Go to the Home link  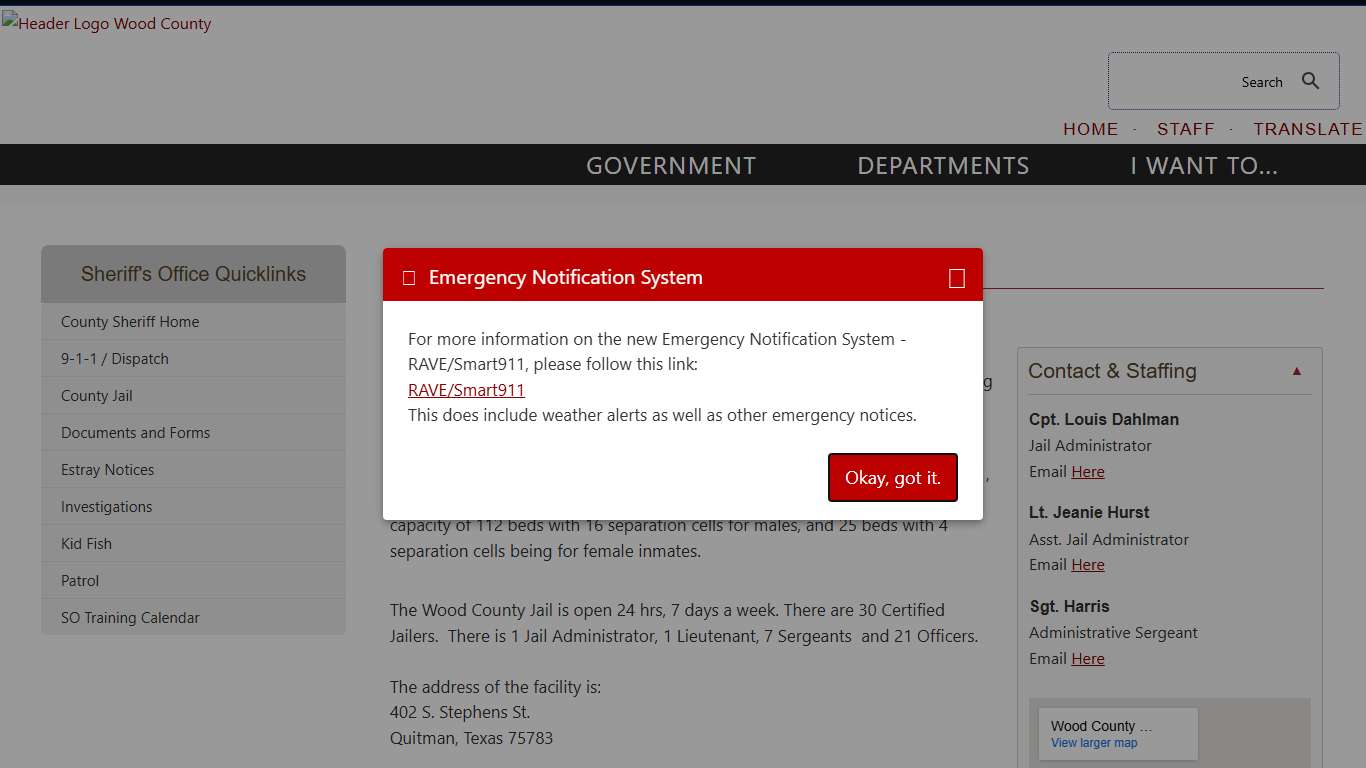tap(1090, 129)
